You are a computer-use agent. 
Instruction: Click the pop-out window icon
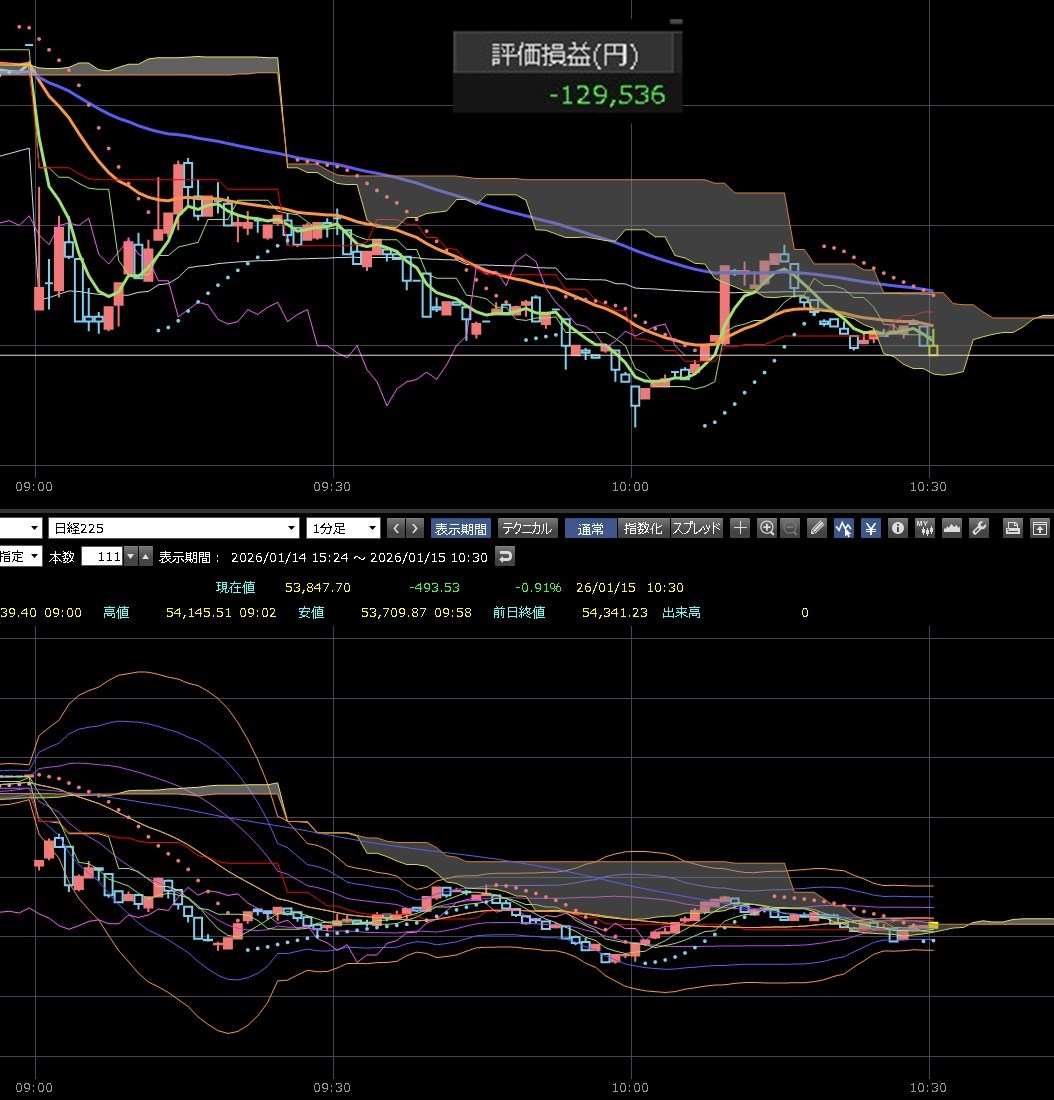click(1040, 528)
